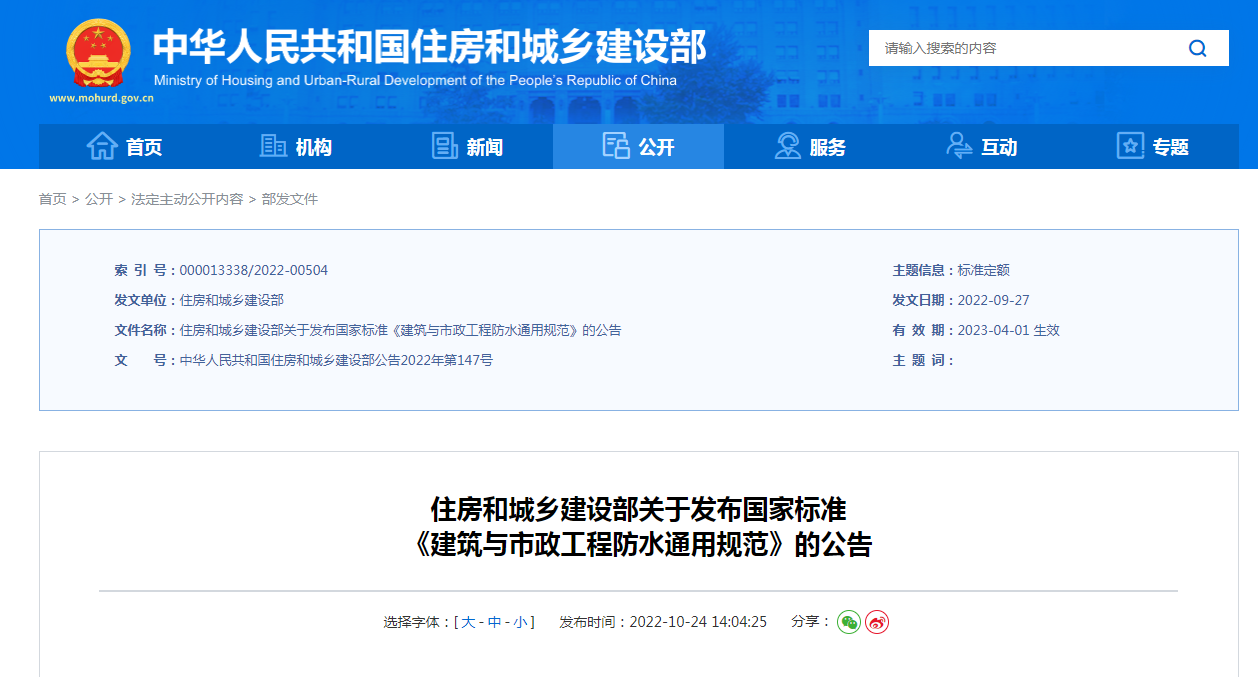Click the star icon beside 专题
The image size is (1258, 677).
[1130, 146]
